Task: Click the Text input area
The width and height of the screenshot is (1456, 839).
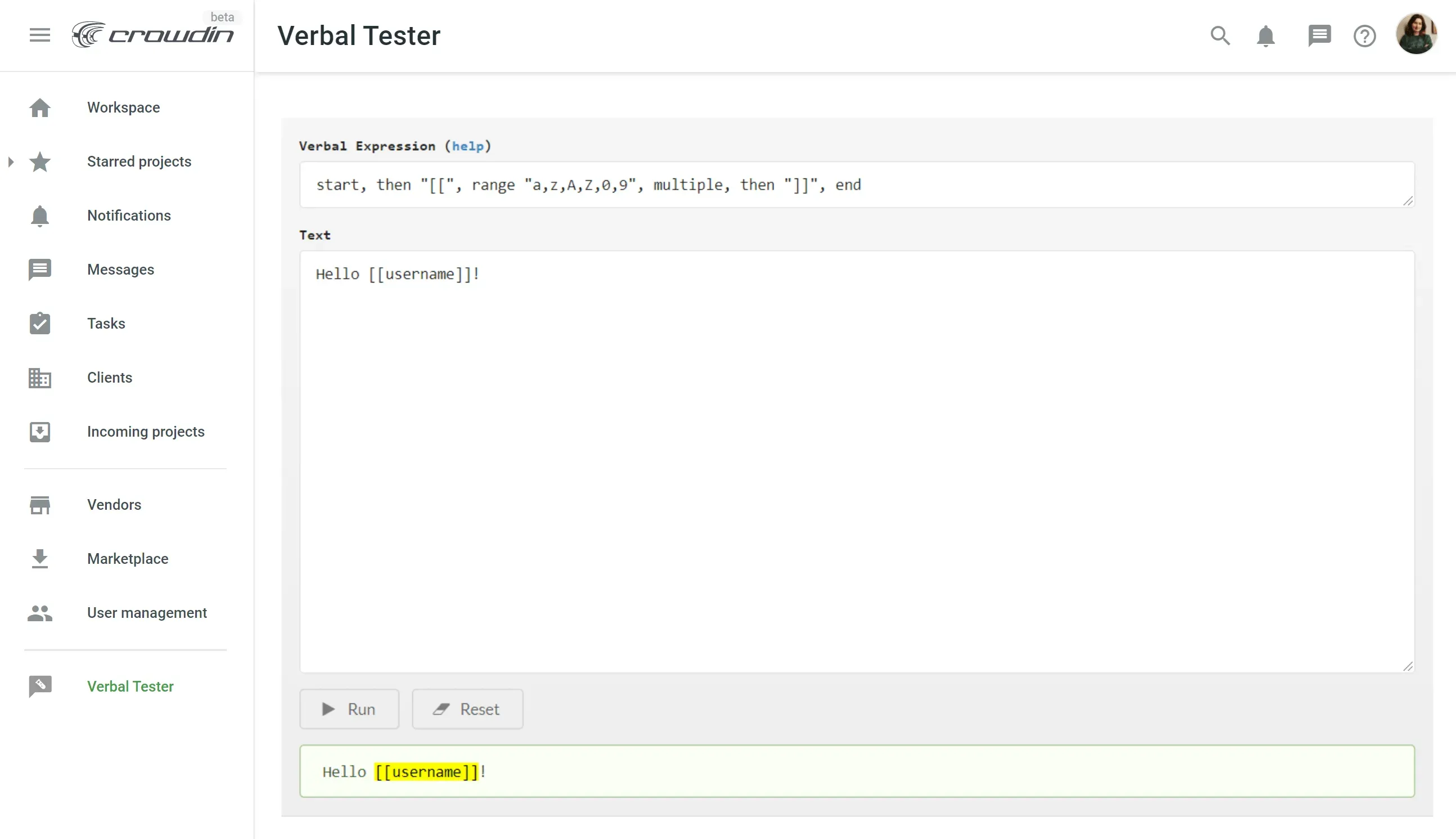Action: (856, 461)
